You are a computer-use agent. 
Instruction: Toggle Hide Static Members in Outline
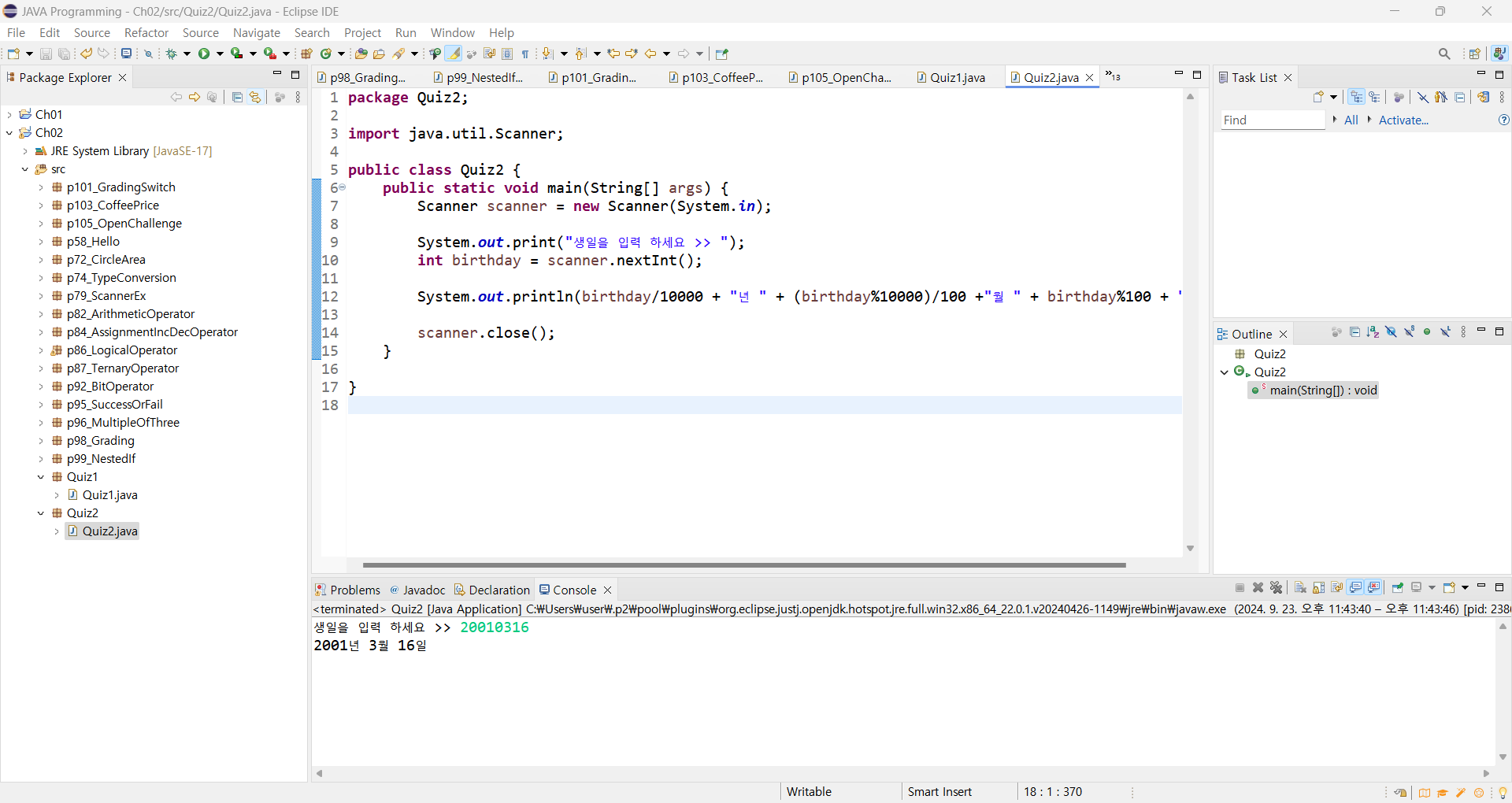coord(1409,332)
